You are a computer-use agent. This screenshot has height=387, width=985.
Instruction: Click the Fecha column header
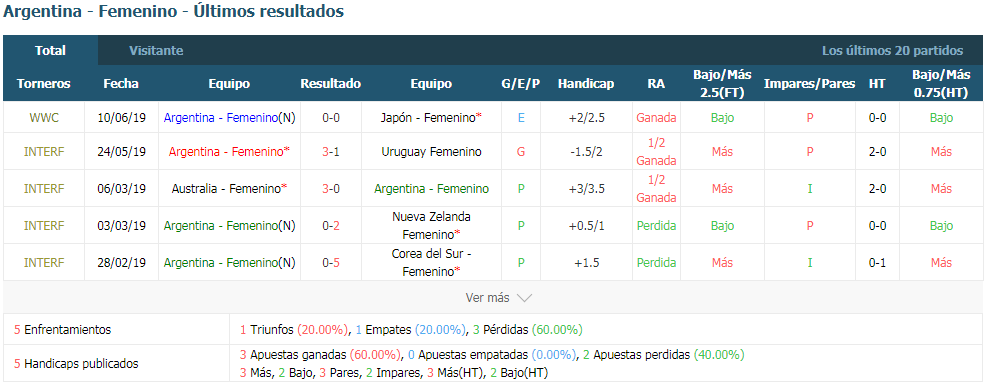[121, 84]
